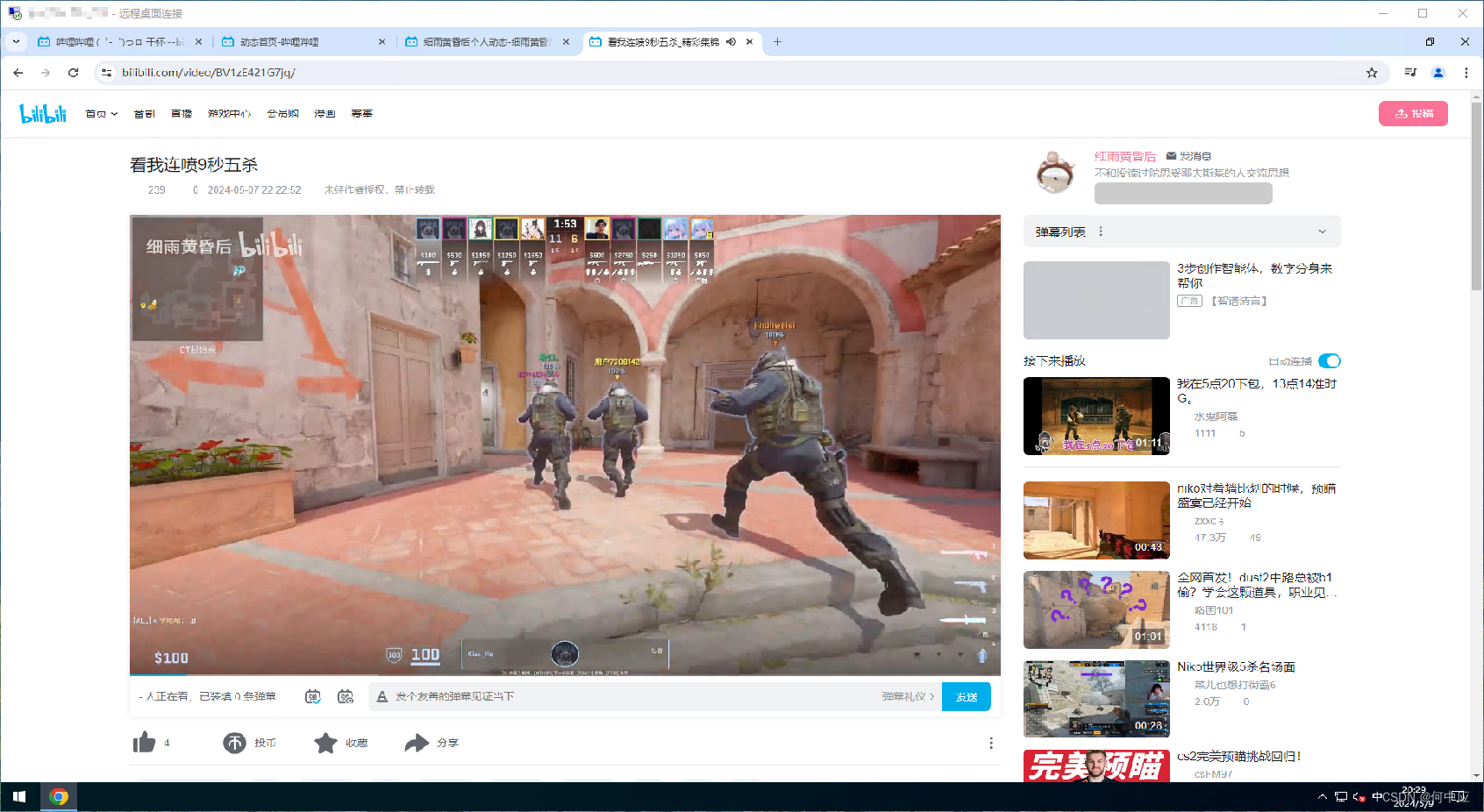Go forward in browser history
Viewport: 1484px width, 812px height.
[46, 73]
